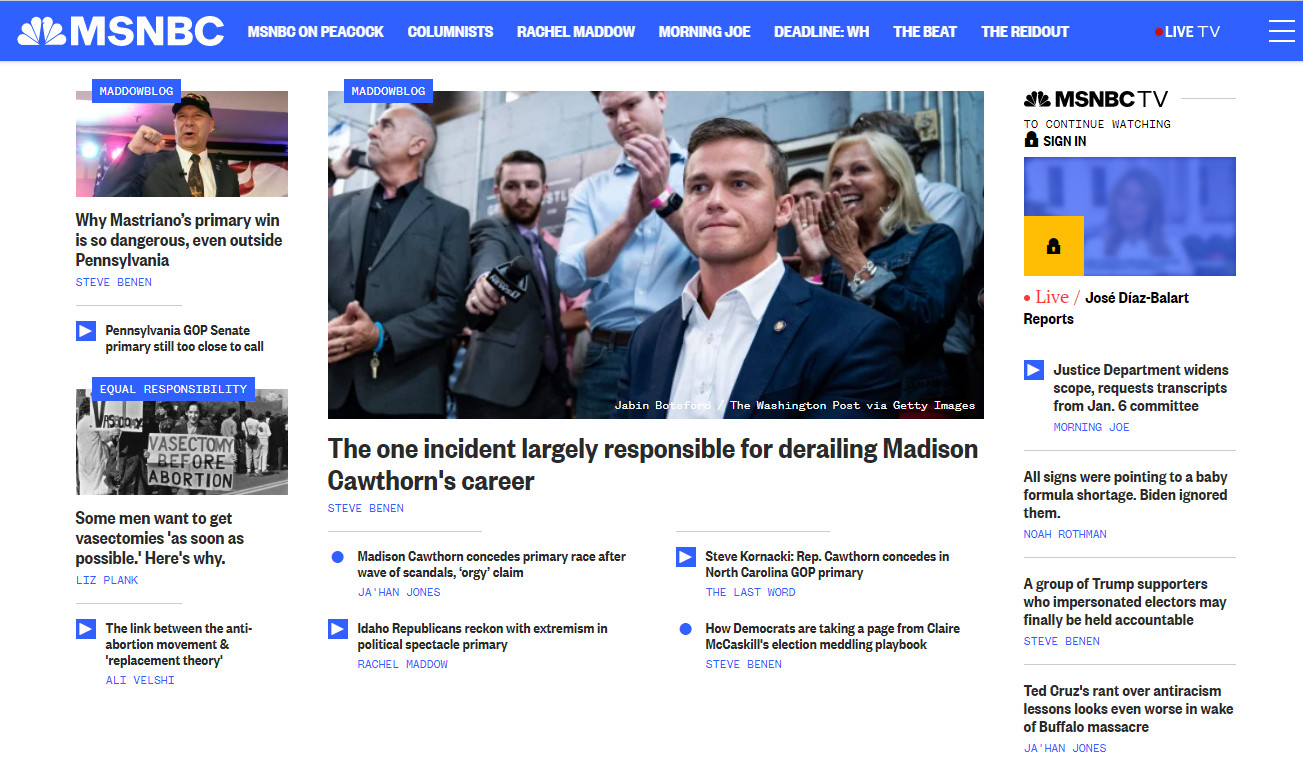The image size is (1303, 781).
Task: Select The Beat navigation item
Action: [x=924, y=32]
